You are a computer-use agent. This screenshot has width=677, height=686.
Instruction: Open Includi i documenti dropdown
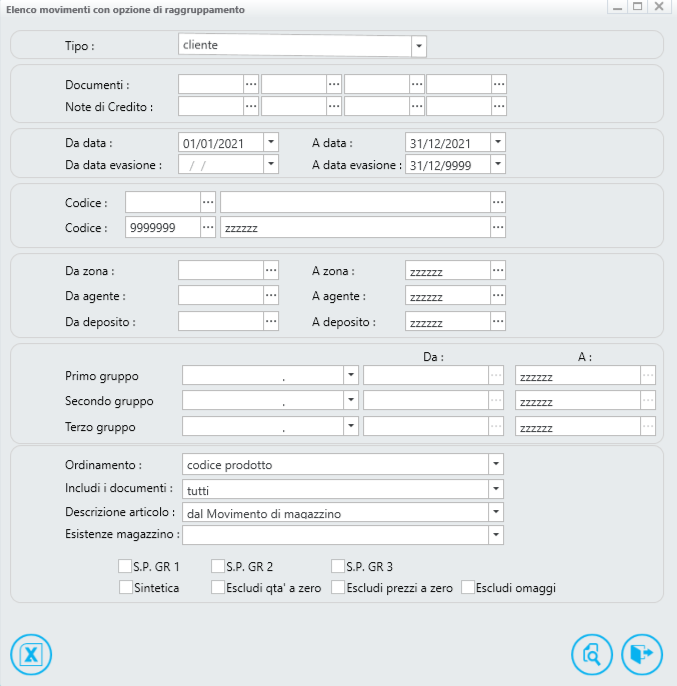click(x=496, y=489)
